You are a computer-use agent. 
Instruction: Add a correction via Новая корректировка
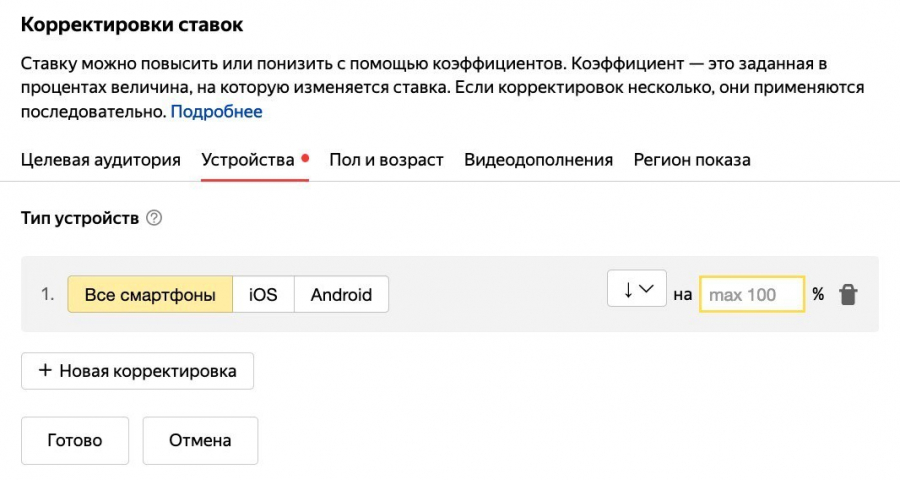[137, 371]
